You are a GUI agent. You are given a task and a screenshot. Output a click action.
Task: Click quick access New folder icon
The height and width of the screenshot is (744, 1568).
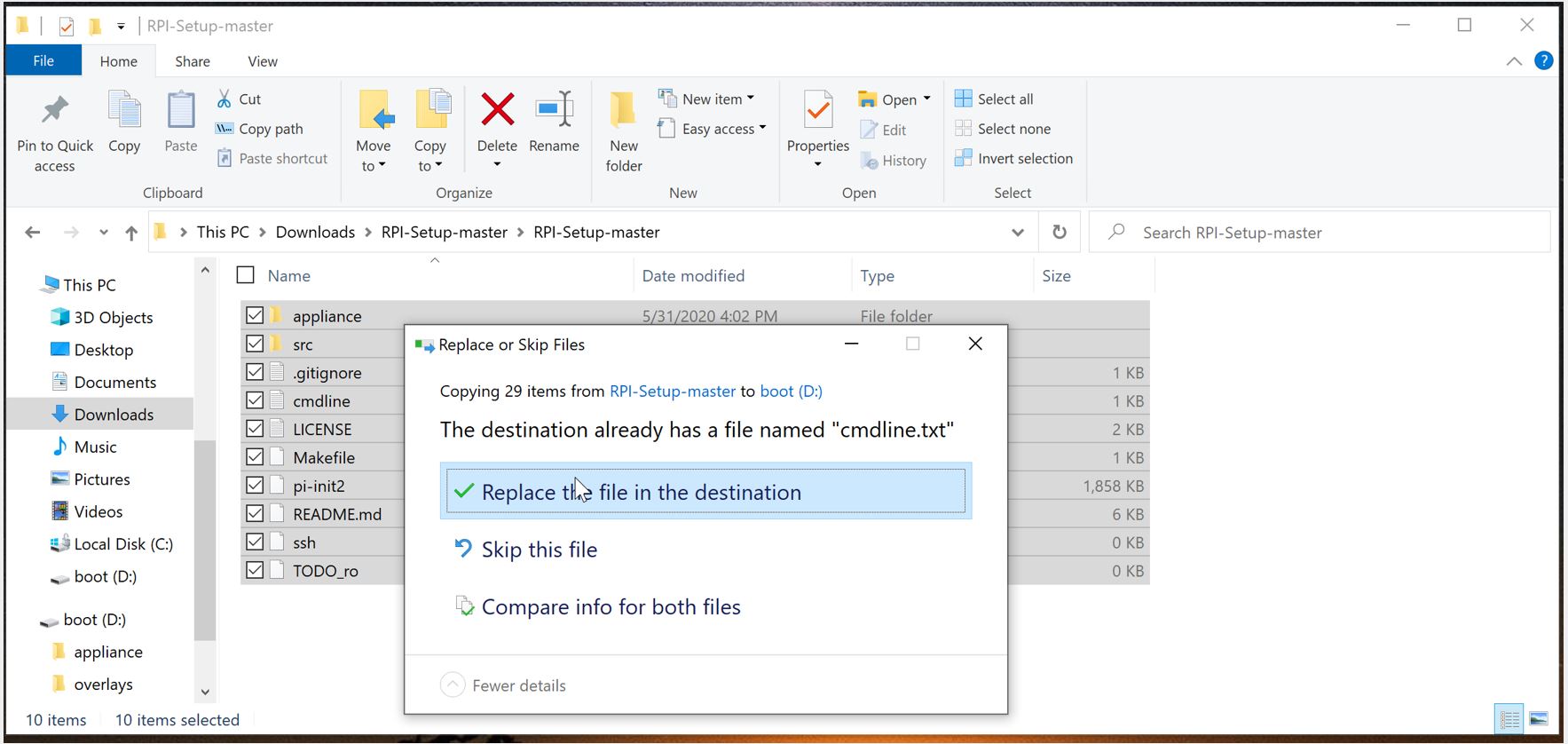95,27
